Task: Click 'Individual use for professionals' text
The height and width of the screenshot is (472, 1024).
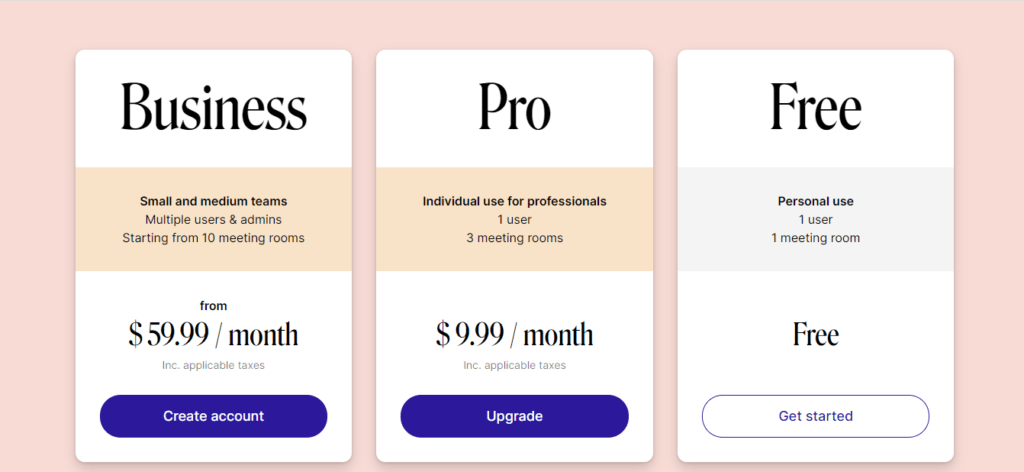Action: click(x=514, y=201)
